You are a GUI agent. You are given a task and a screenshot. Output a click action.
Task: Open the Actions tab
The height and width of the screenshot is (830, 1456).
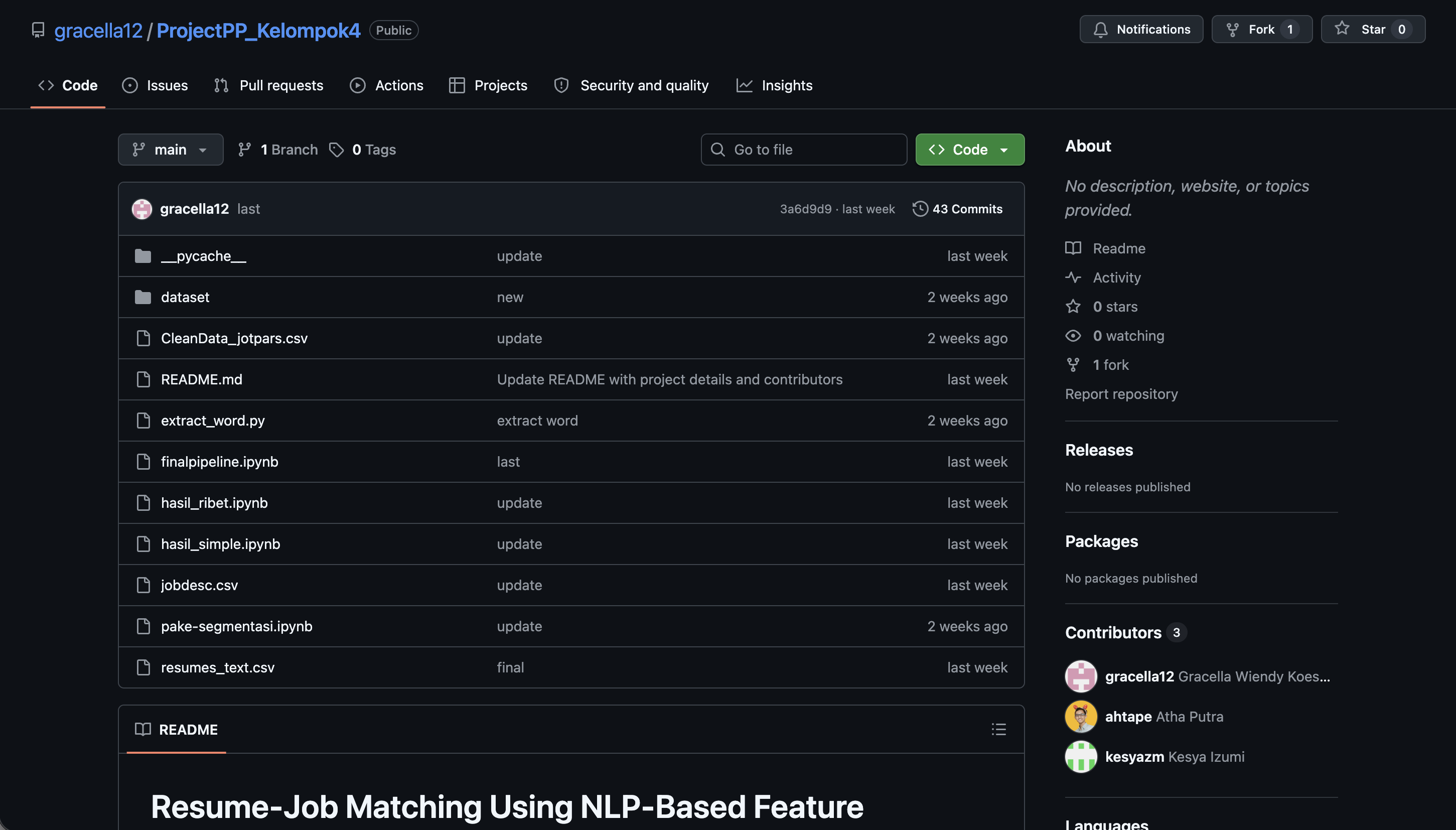coord(386,85)
